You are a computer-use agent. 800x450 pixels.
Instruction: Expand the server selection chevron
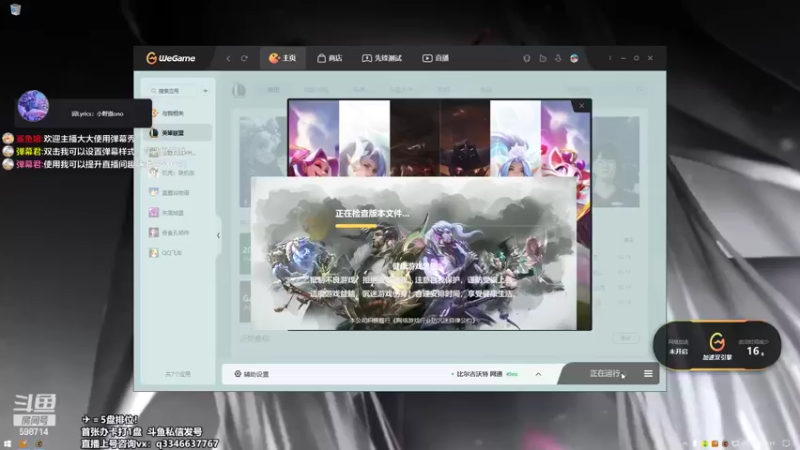click(538, 374)
